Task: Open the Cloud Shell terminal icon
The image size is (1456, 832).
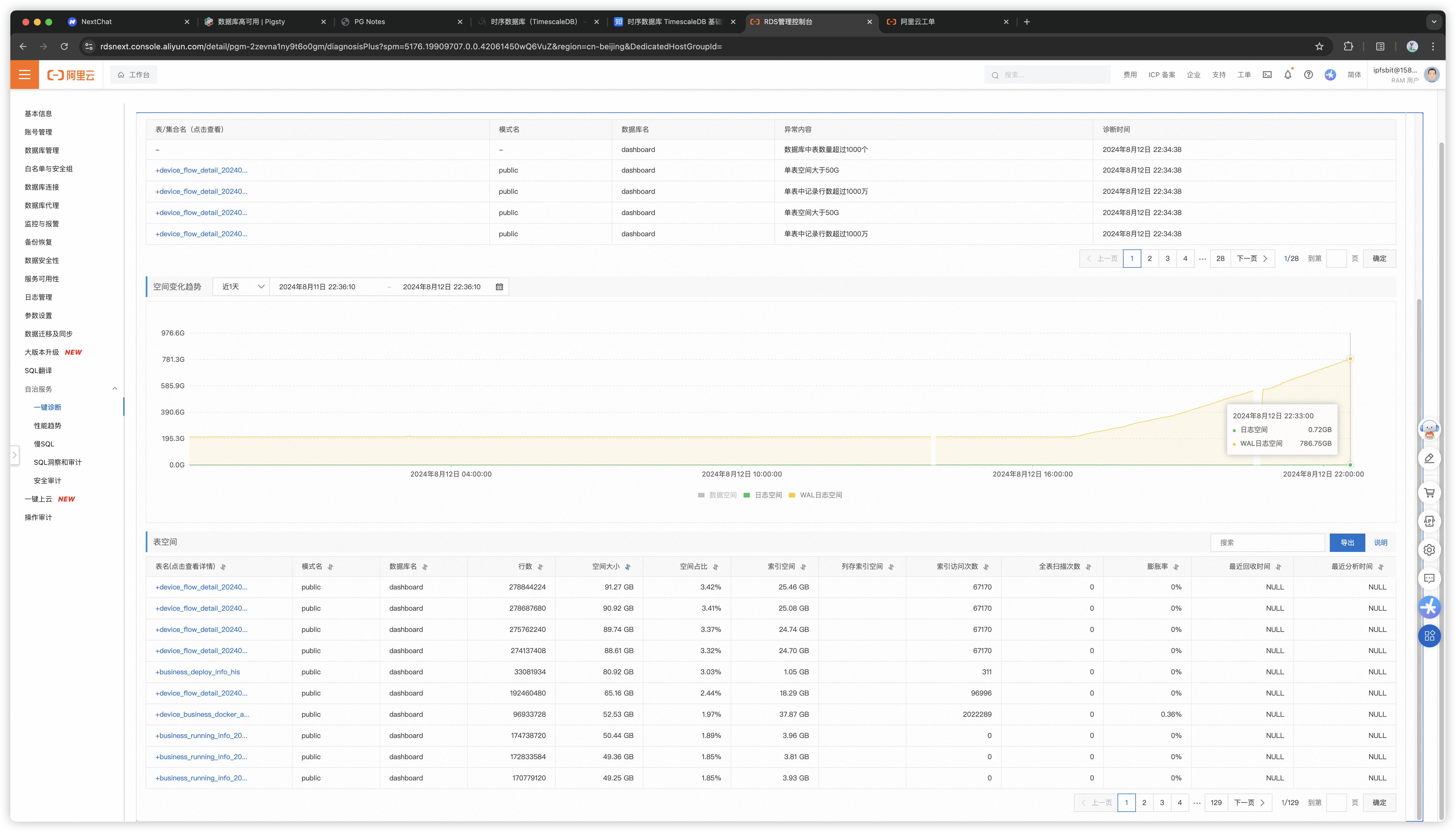Action: pos(1267,75)
